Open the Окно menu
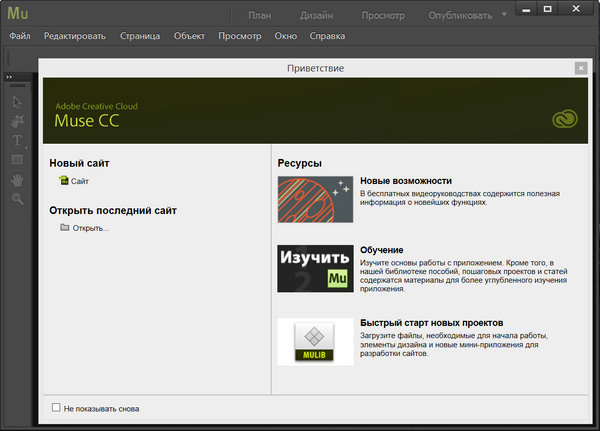This screenshot has height=431, width=600. pos(286,36)
